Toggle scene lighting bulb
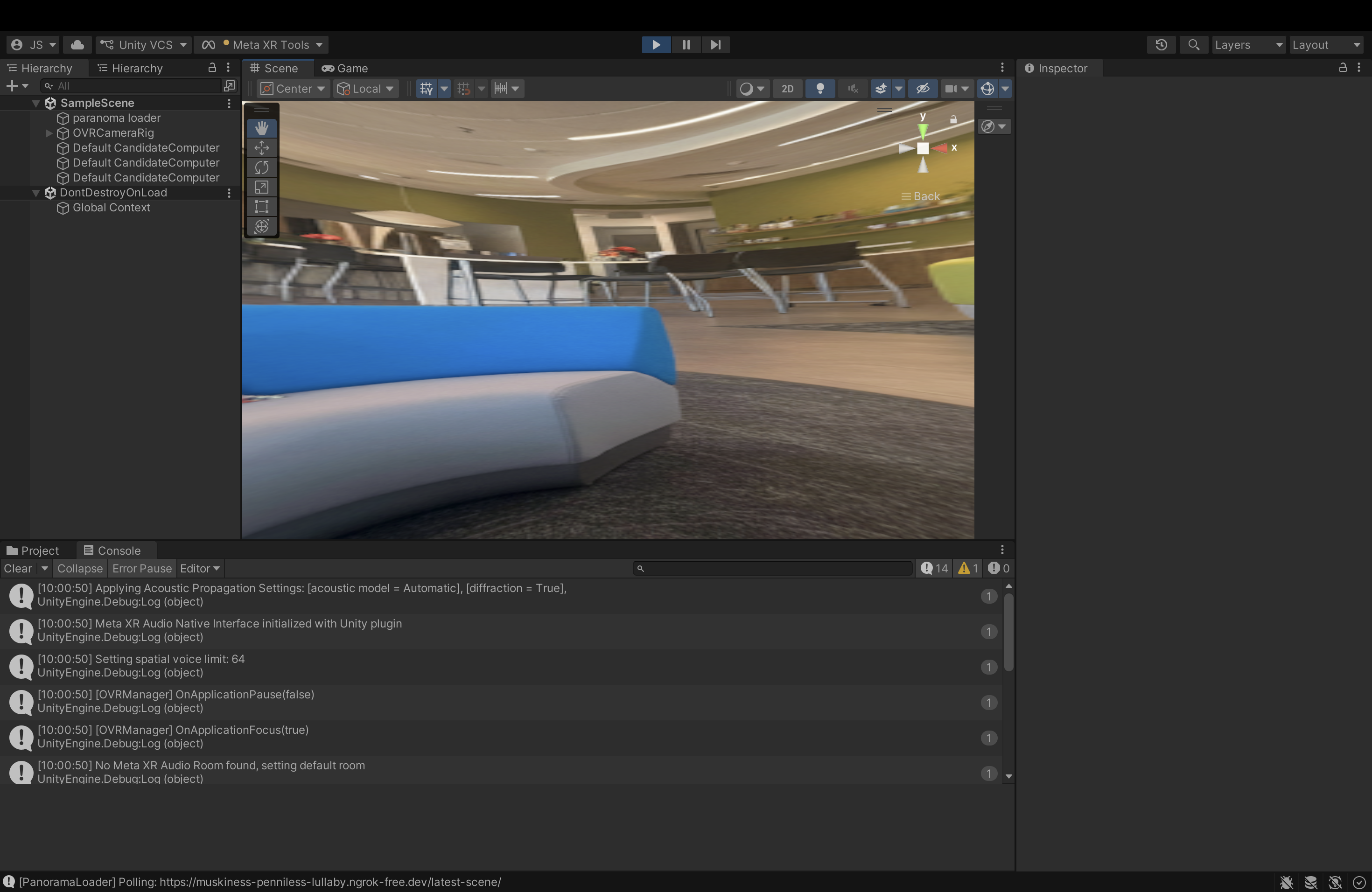The width and height of the screenshot is (1372, 892). pos(820,89)
